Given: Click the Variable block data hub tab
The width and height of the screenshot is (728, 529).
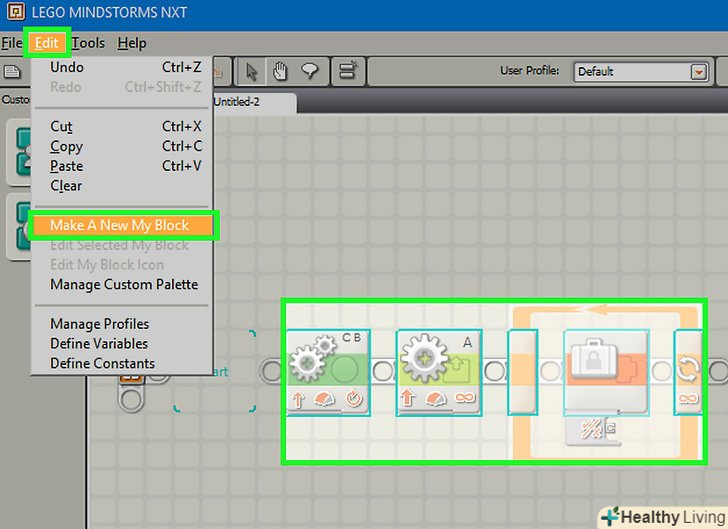Looking at the screenshot, I should [x=593, y=430].
